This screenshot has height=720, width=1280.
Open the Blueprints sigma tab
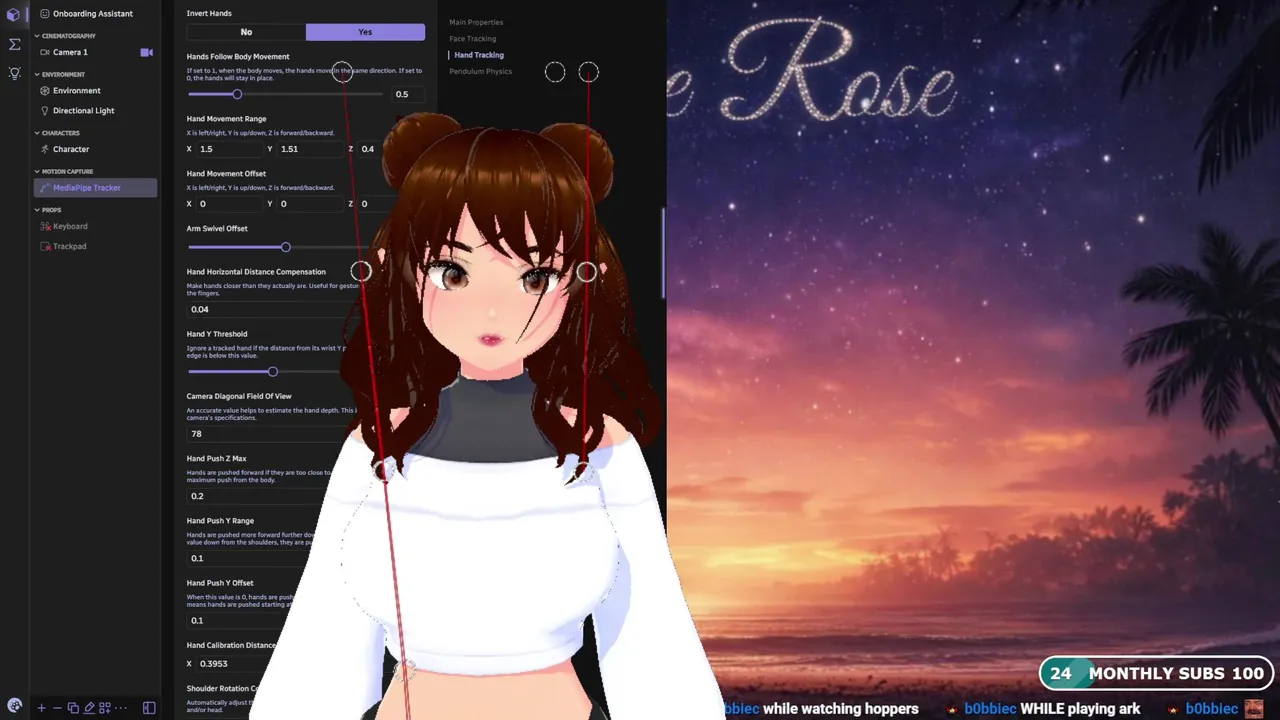pyautogui.click(x=14, y=44)
